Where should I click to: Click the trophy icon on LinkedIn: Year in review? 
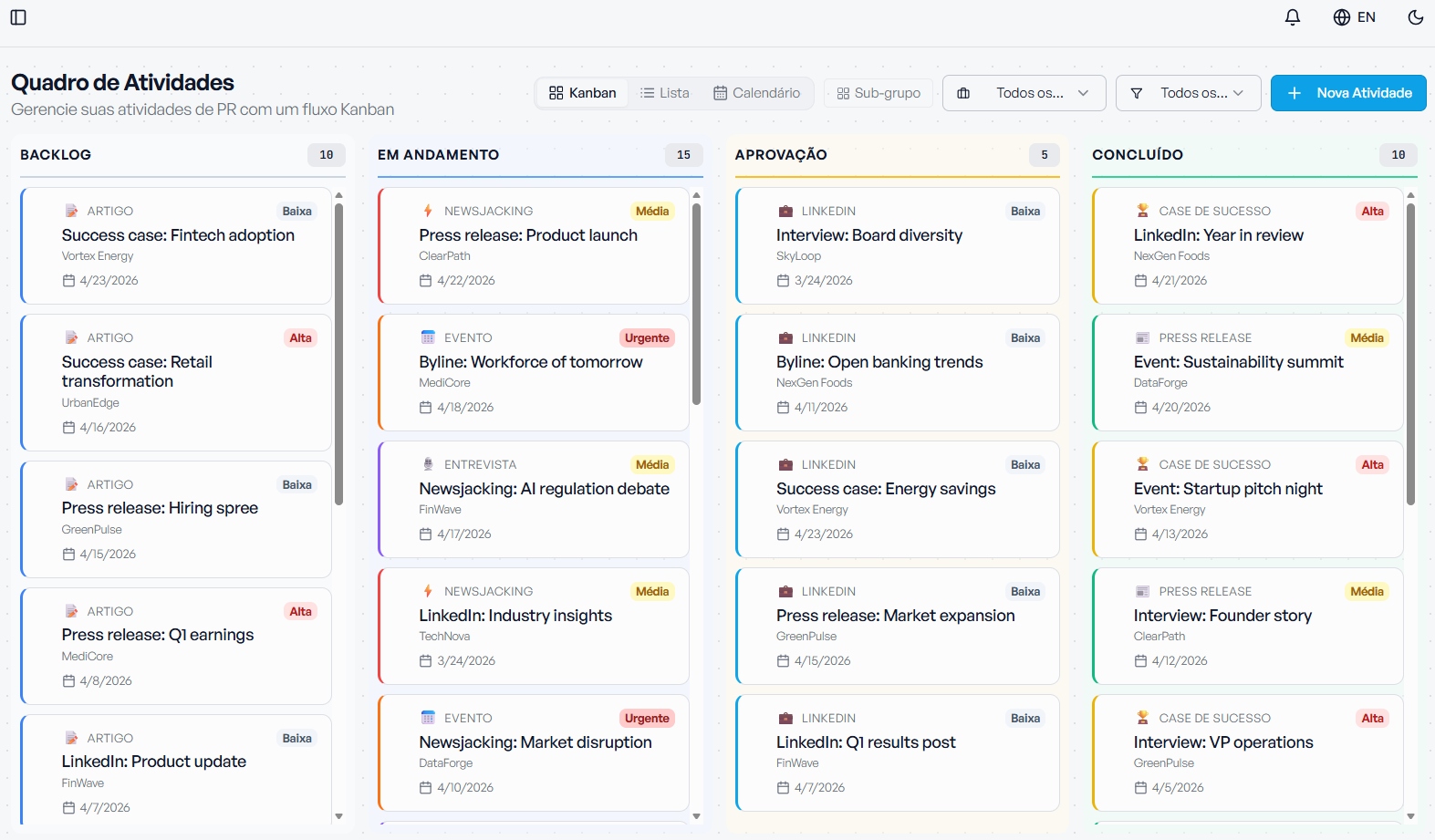tap(1142, 211)
